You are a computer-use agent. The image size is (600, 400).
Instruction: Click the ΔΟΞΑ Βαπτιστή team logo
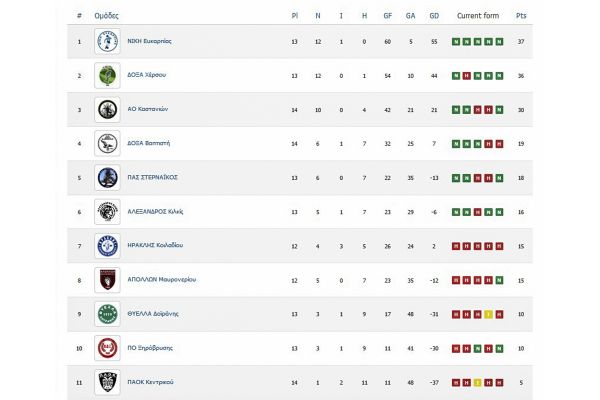pos(107,144)
